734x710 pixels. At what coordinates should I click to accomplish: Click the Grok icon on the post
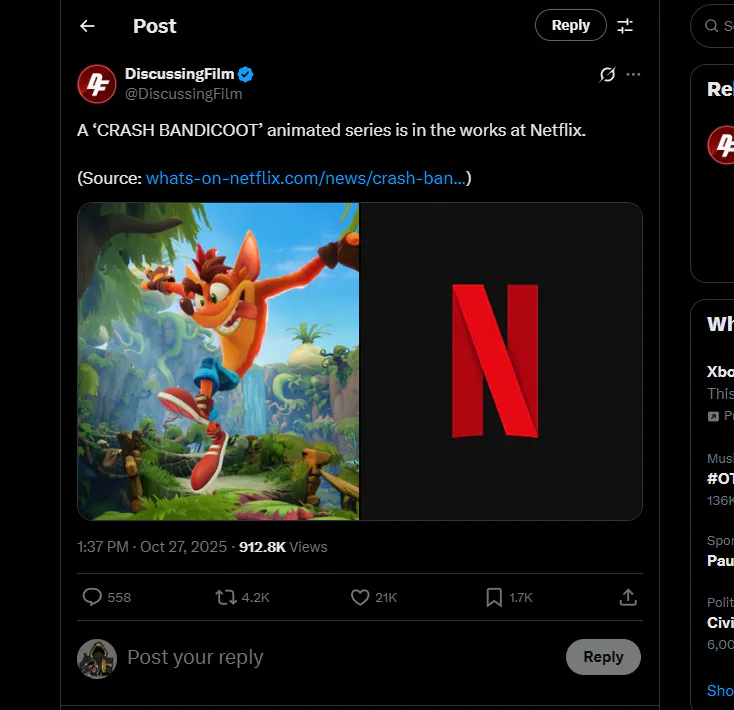[x=606, y=75]
